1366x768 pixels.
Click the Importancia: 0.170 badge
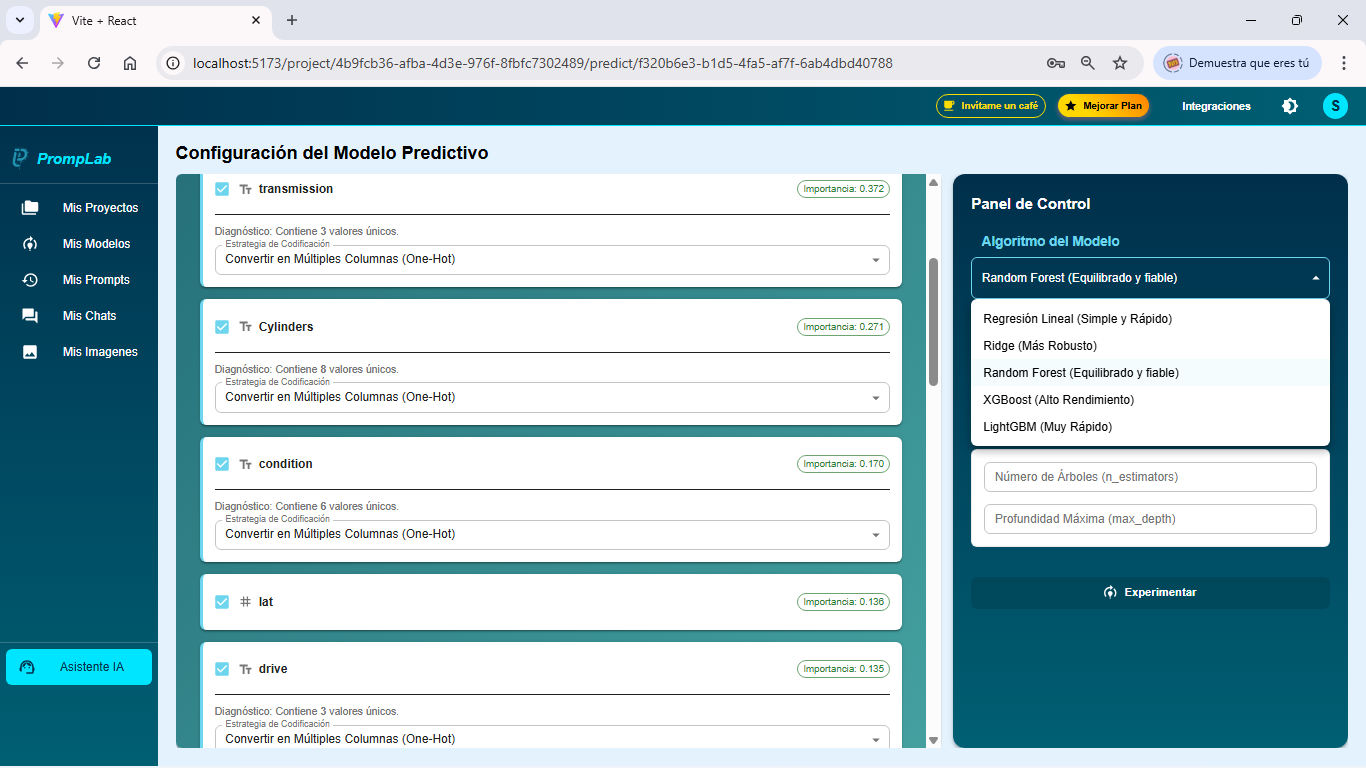pyautogui.click(x=843, y=464)
